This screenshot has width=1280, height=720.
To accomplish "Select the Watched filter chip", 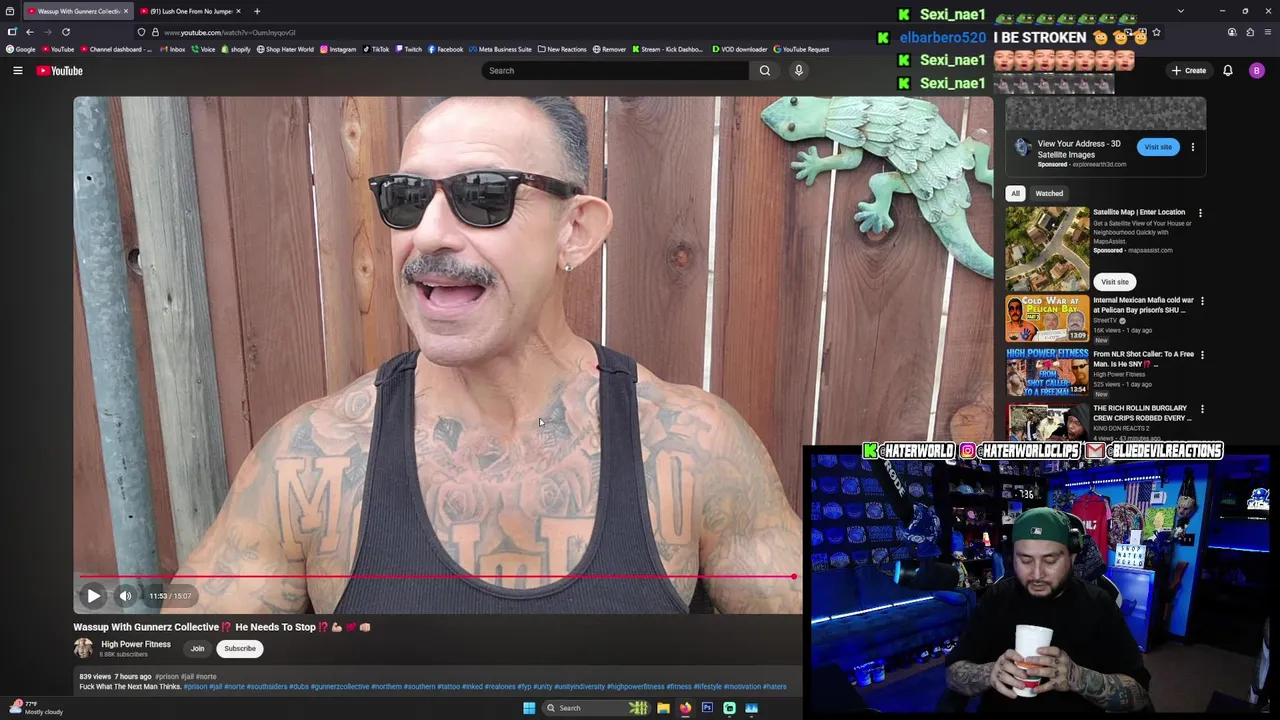I will [x=1049, y=193].
